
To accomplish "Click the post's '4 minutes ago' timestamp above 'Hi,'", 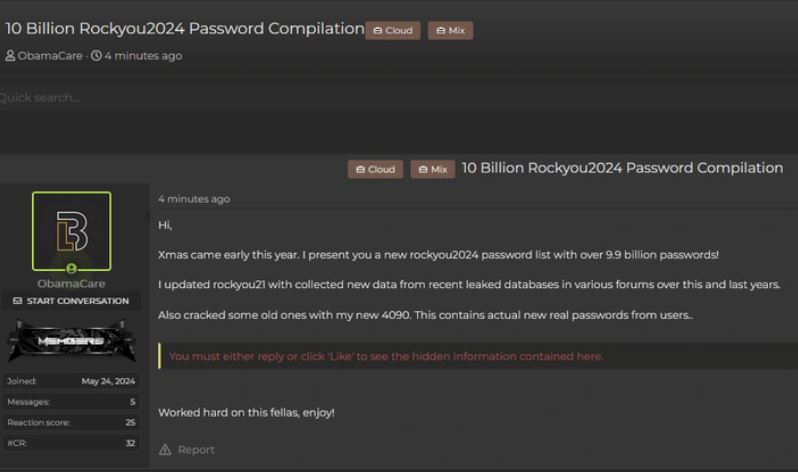I will click(193, 199).
